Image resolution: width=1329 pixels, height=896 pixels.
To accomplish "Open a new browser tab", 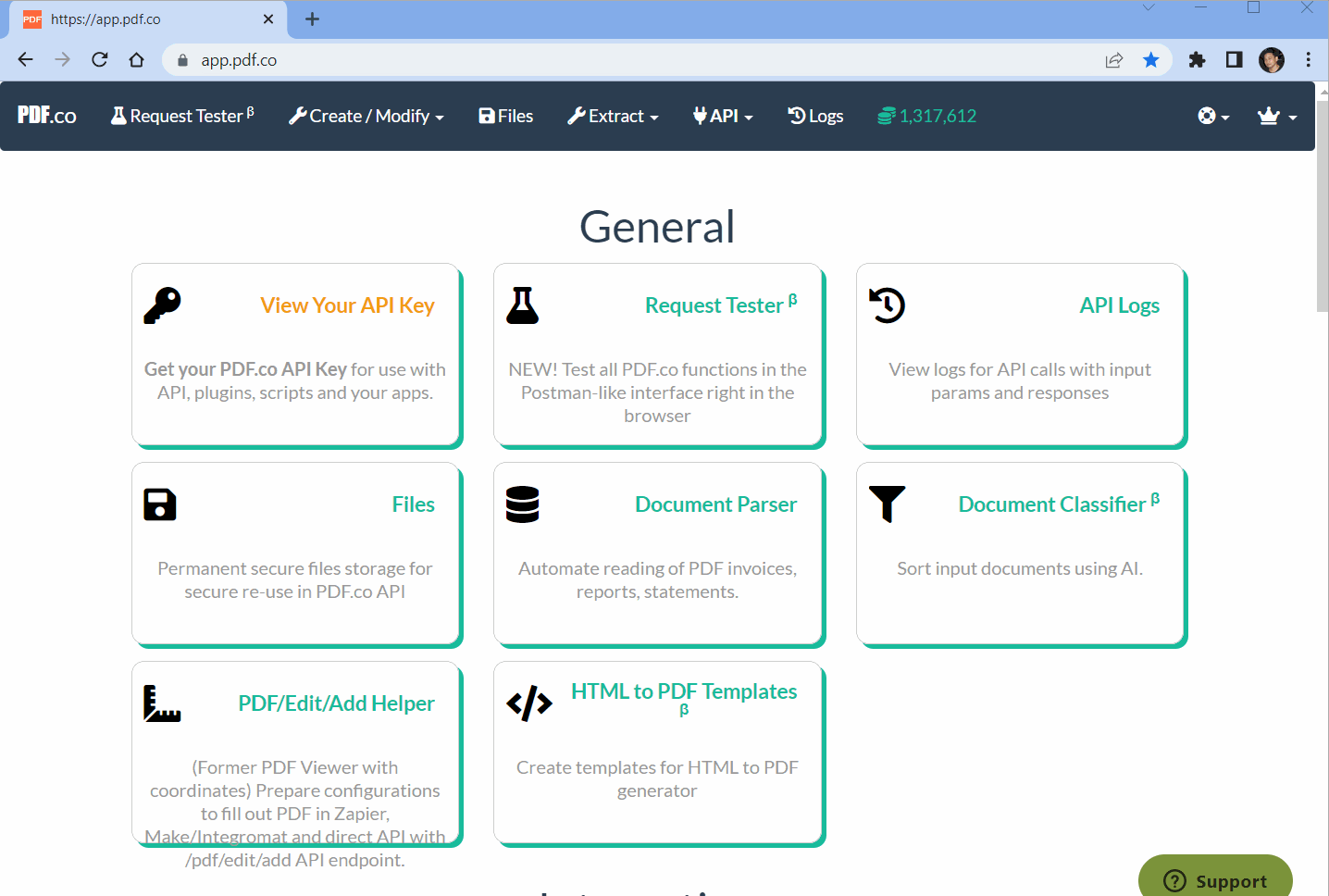I will (x=313, y=19).
